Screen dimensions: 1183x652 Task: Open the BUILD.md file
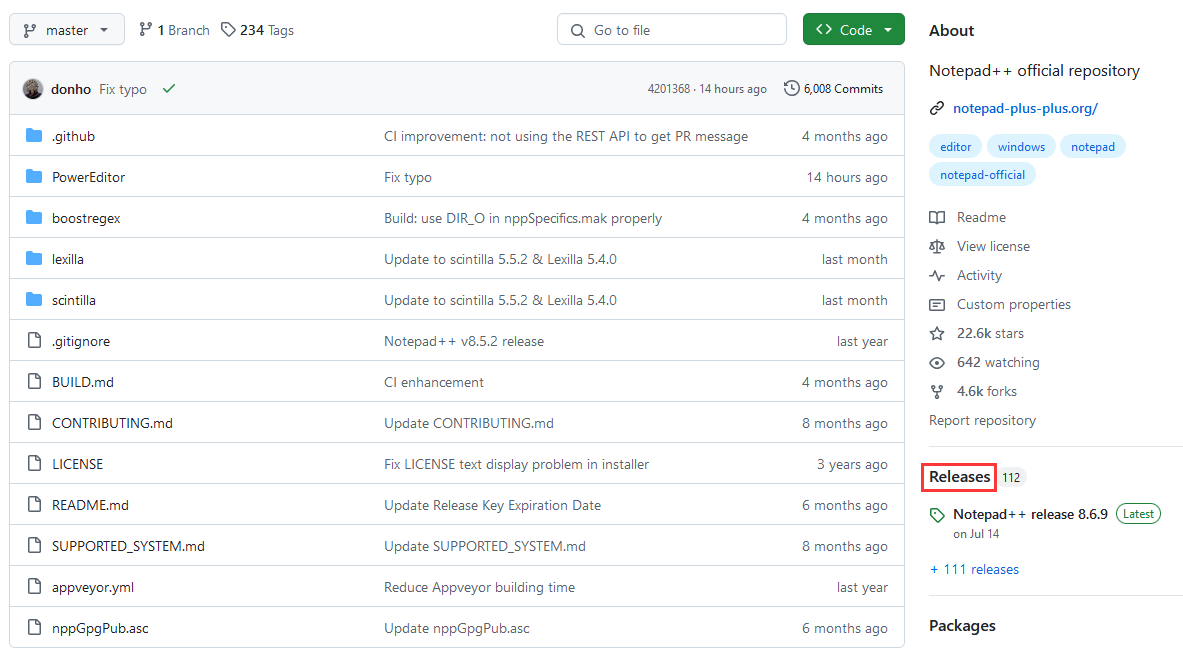click(x=83, y=382)
